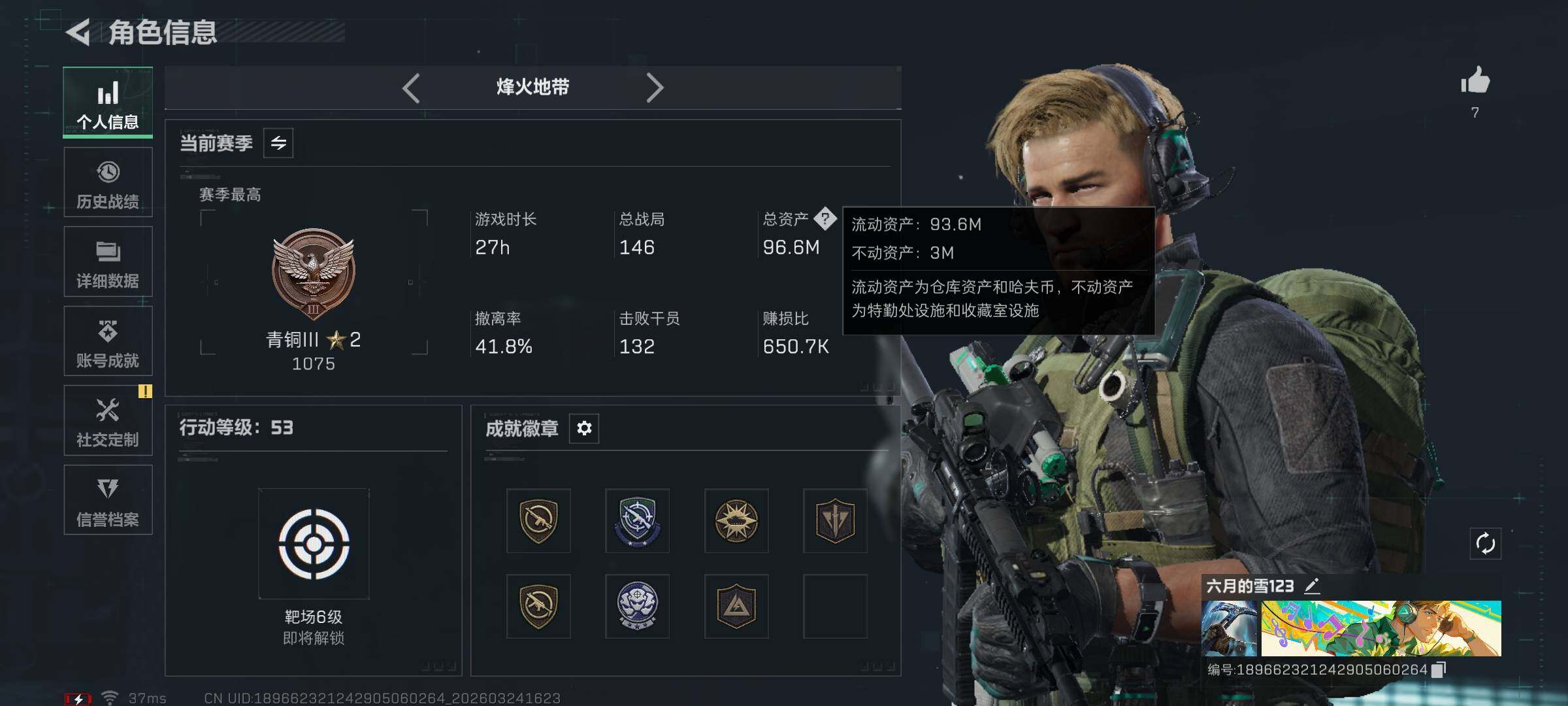The width and height of the screenshot is (1568, 706).
Task: Open the 历史战绩 tab
Action: tap(108, 182)
